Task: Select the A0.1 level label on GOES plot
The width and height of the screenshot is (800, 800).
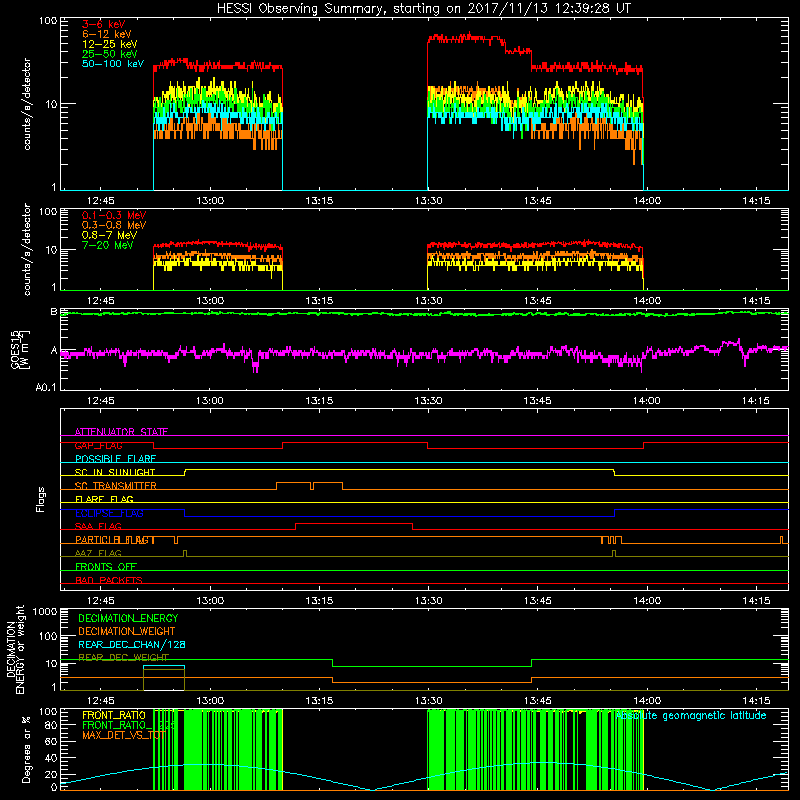Action: [x=46, y=388]
